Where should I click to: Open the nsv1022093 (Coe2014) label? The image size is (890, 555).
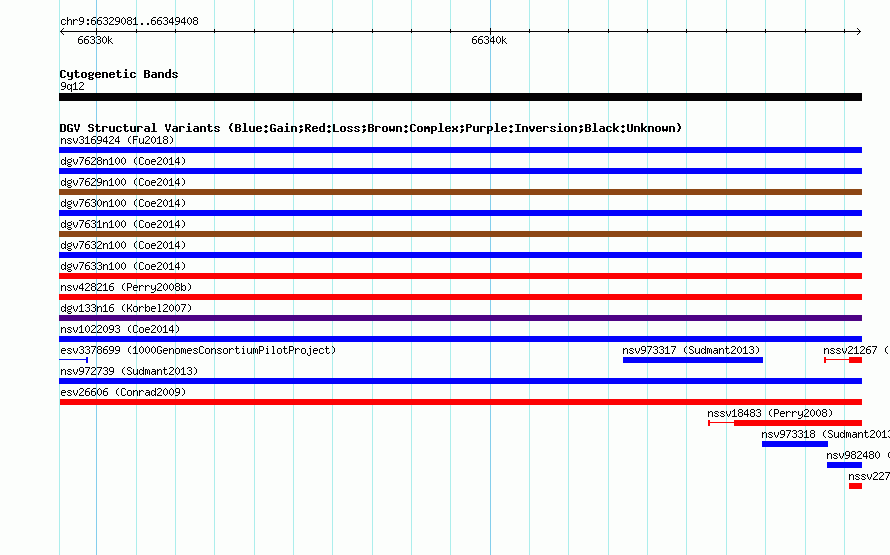[x=120, y=329]
